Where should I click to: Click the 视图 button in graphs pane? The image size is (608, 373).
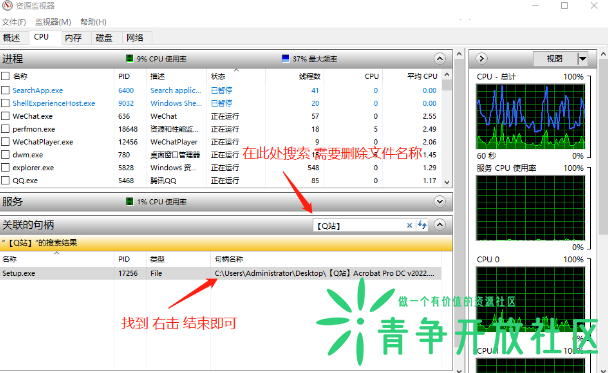pyautogui.click(x=555, y=59)
